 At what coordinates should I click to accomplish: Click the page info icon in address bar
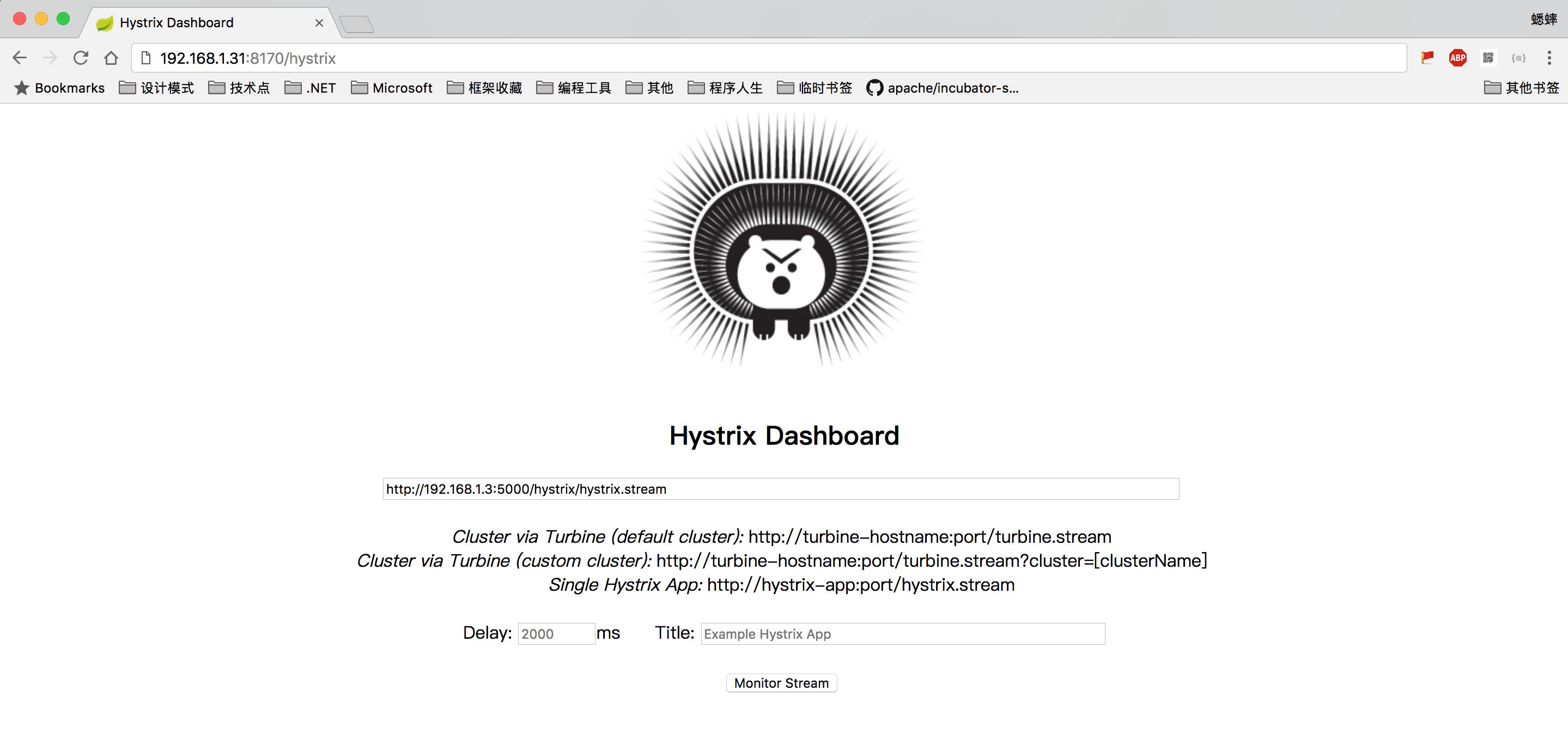point(146,58)
